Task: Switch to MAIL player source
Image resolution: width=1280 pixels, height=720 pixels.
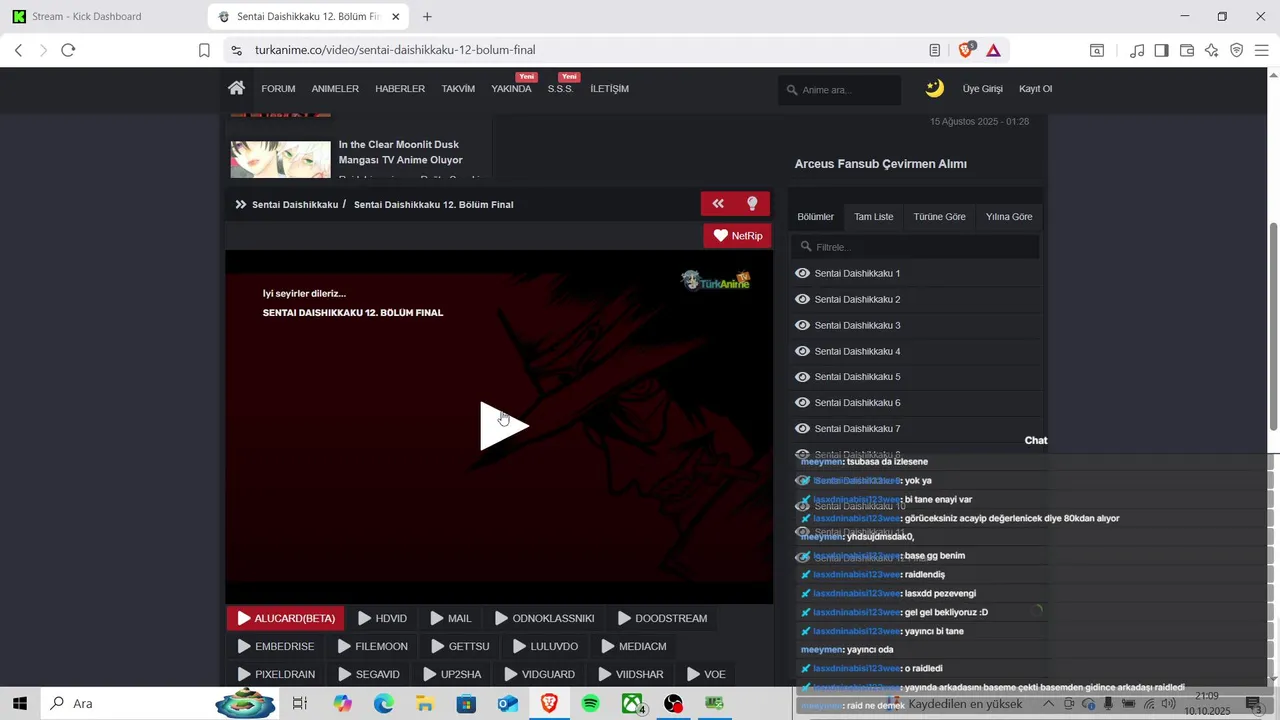Action: click(x=451, y=618)
